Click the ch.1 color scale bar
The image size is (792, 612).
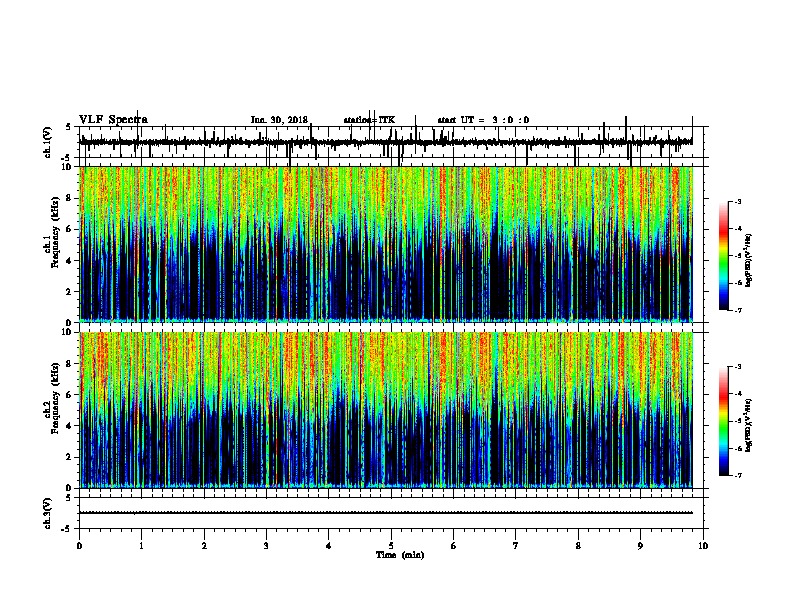724,256
